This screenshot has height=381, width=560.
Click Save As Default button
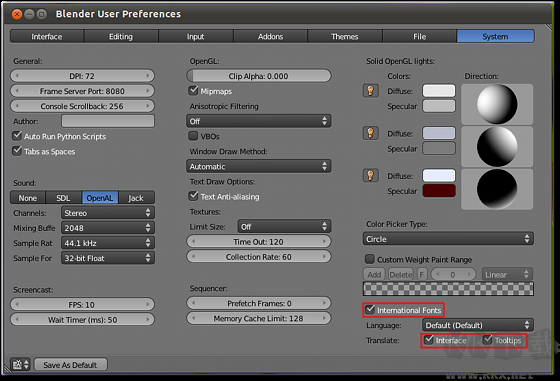point(70,365)
